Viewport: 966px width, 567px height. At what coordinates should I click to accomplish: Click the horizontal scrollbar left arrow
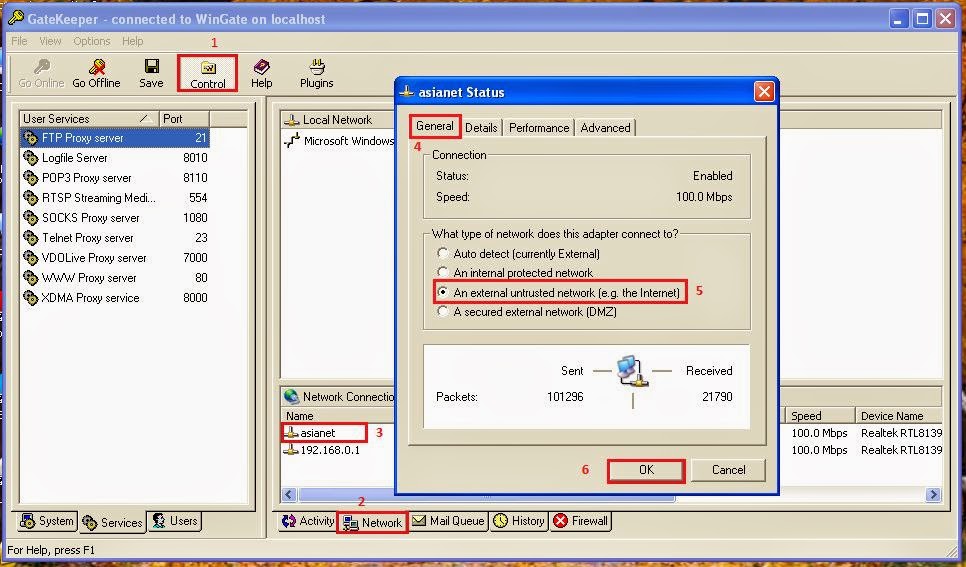289,494
